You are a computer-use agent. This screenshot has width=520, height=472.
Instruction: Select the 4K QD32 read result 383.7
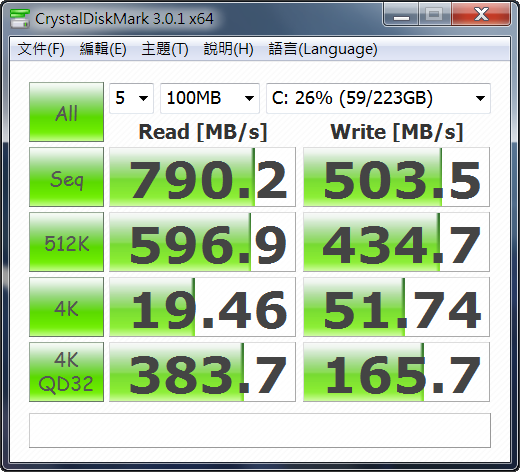point(202,372)
